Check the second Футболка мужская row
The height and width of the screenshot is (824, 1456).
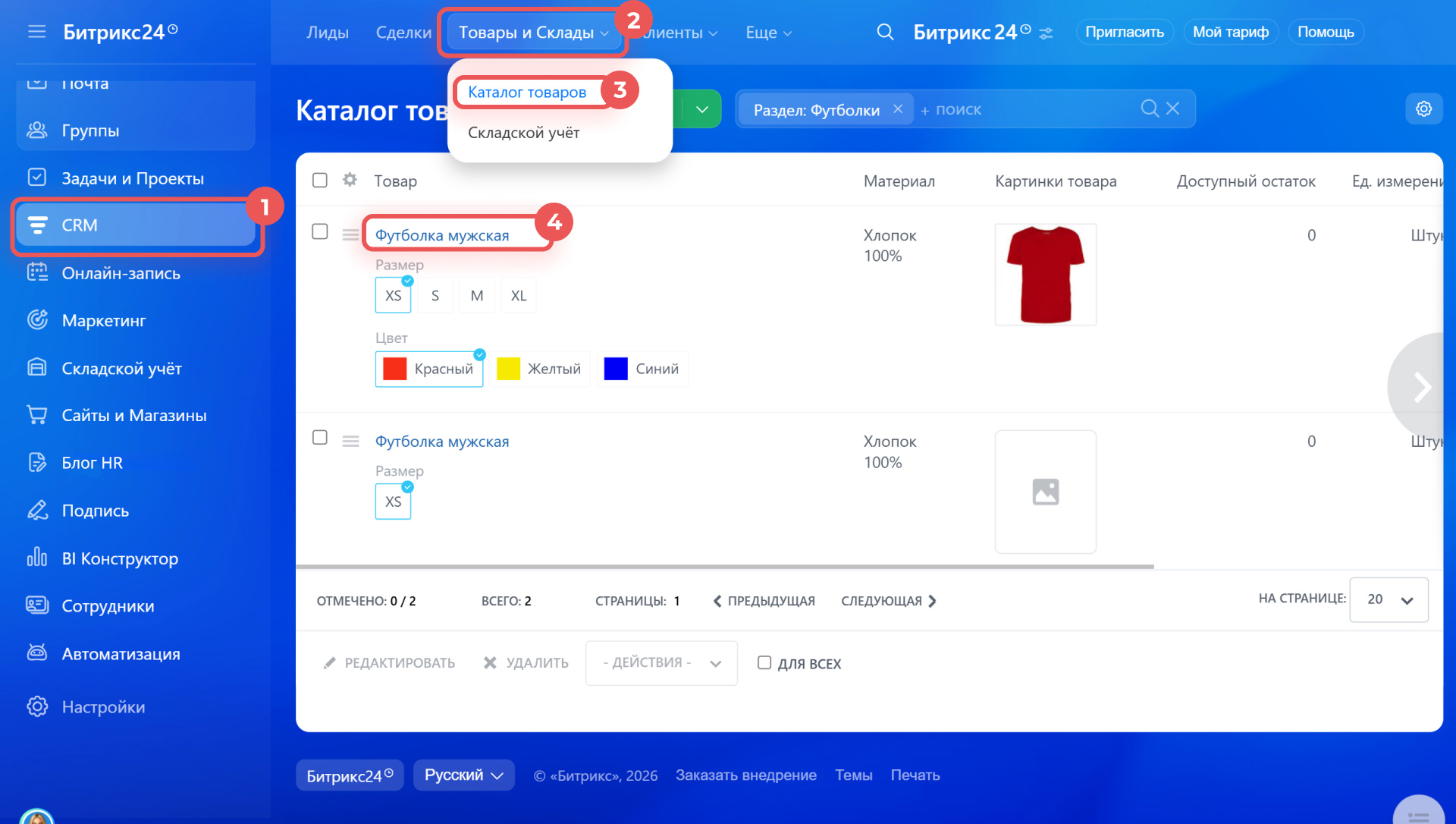click(x=320, y=437)
